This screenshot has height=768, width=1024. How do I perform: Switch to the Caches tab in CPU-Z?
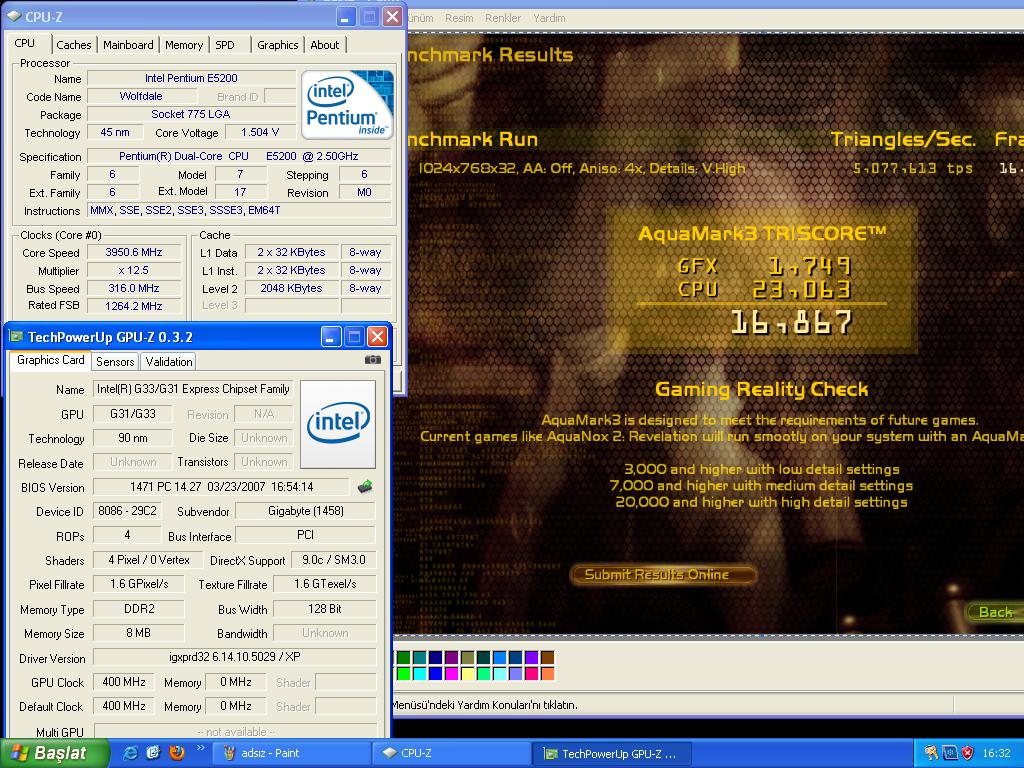[74, 45]
